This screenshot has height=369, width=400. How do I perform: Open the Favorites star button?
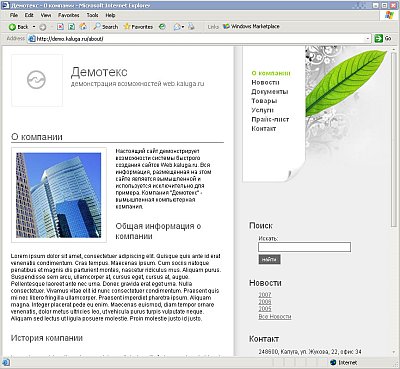[138, 27]
